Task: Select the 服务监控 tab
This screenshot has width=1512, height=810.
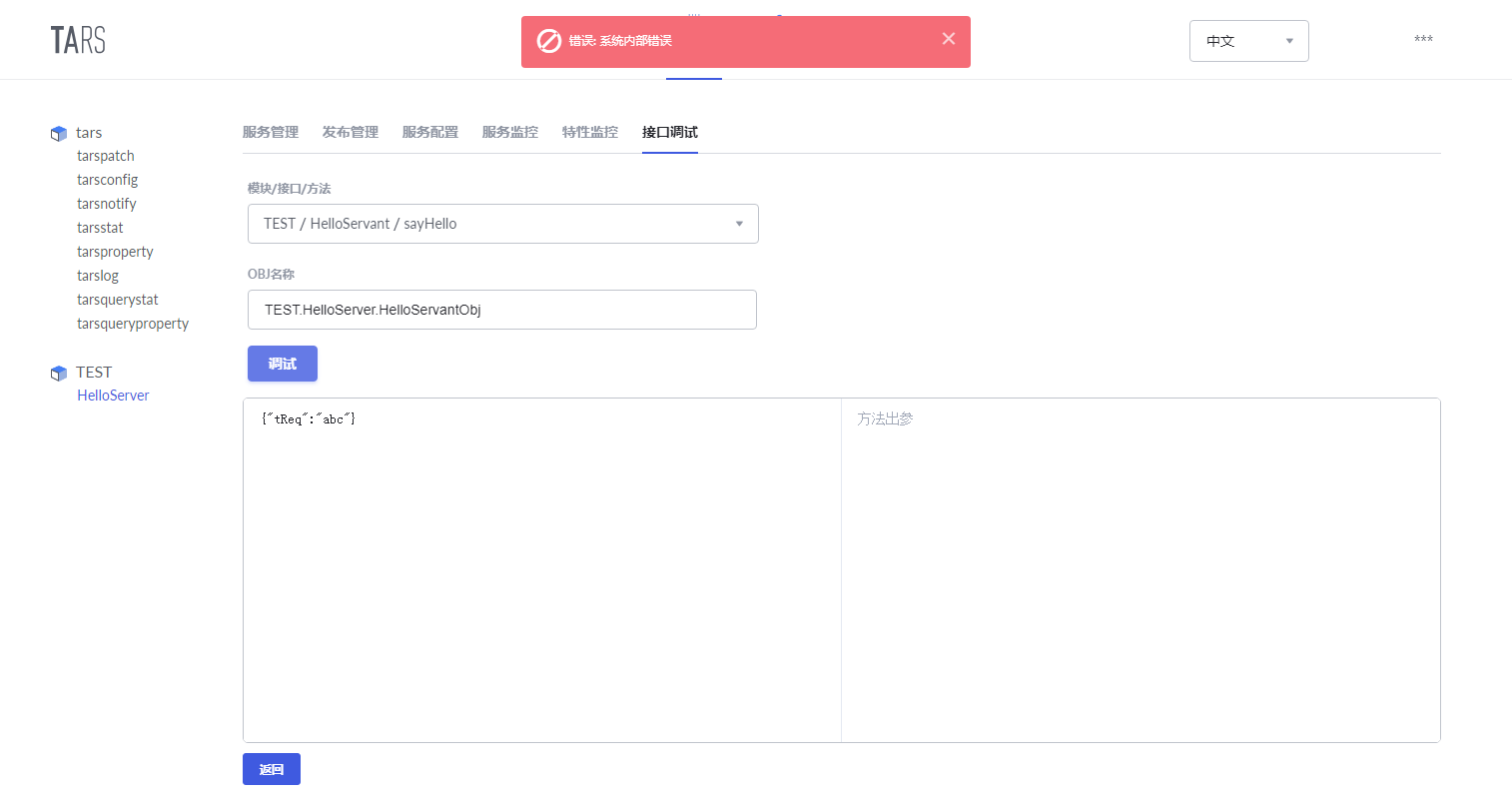Action: pyautogui.click(x=509, y=131)
